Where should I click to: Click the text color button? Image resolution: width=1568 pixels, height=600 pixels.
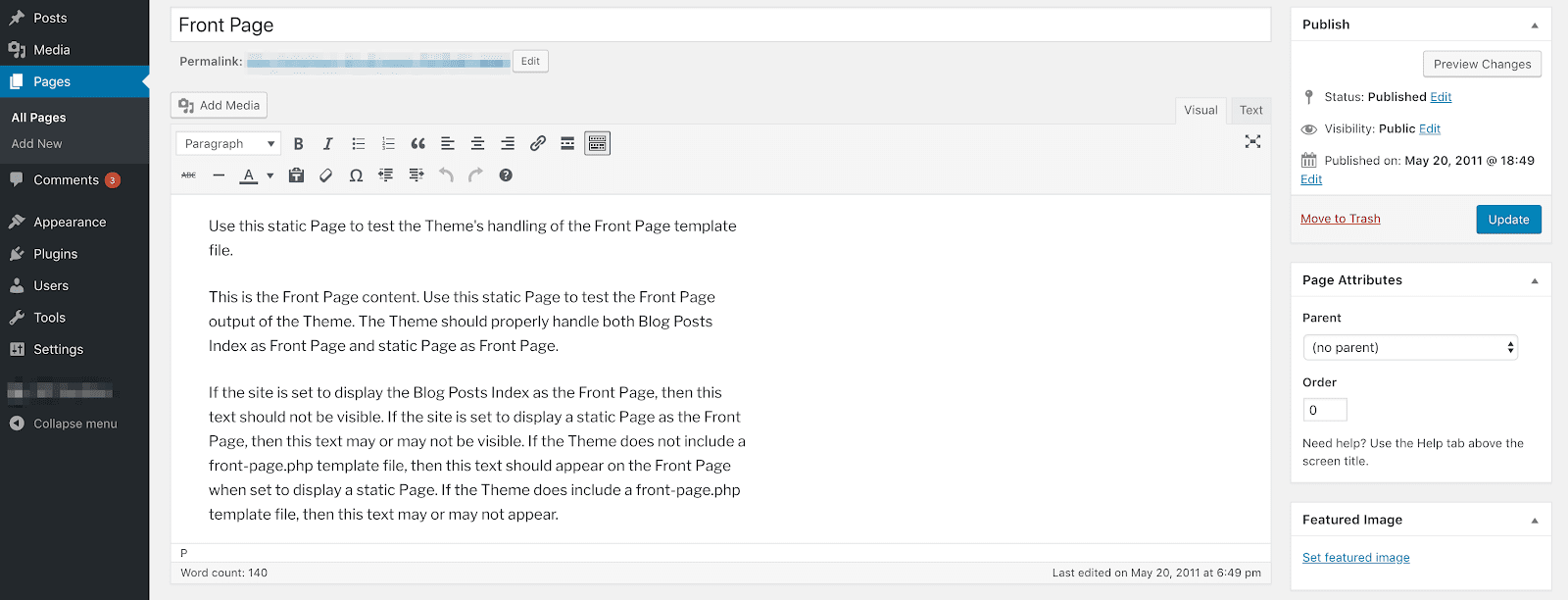249,175
